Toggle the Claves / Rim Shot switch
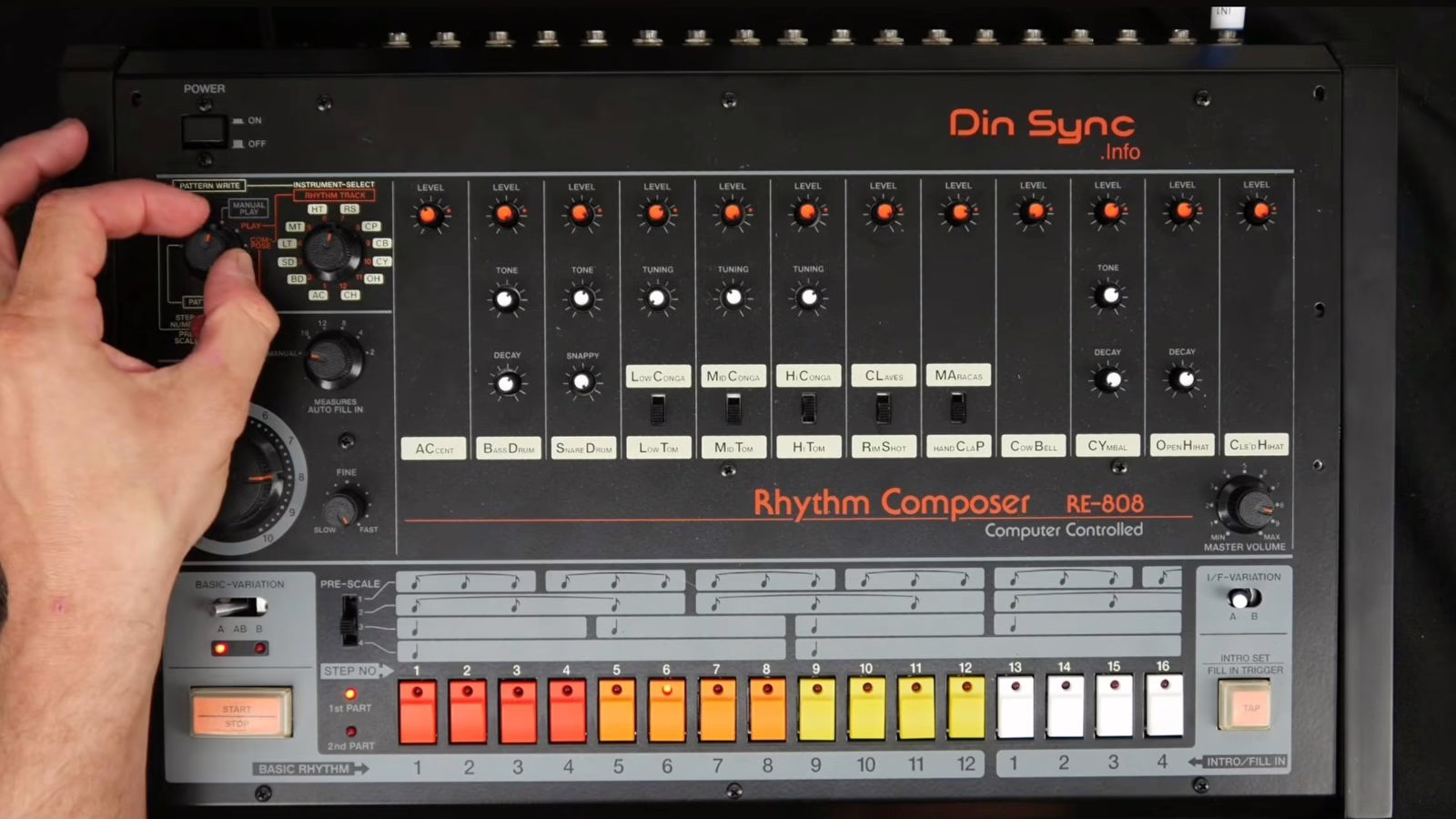The image size is (1456, 819). pyautogui.click(x=883, y=409)
